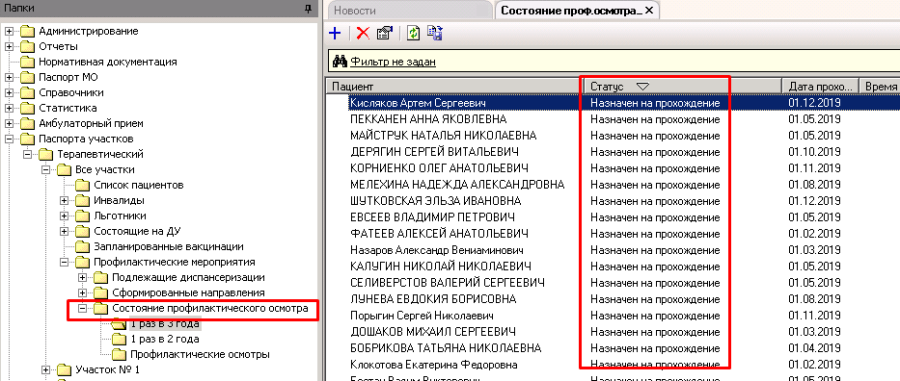Screen dimensions: 900x381
Task: Click the Профилактические осмотры folder icon
Action: click(119, 355)
